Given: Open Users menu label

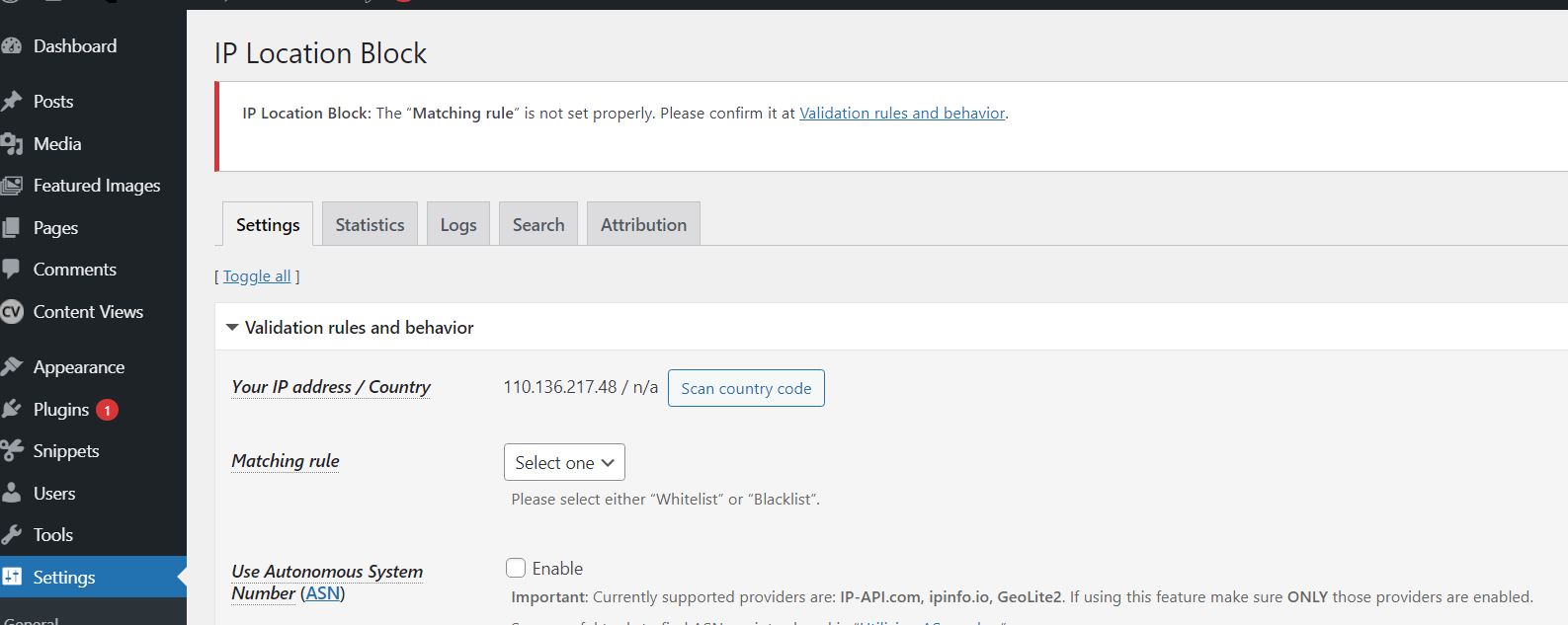Looking at the screenshot, I should pos(54,494).
